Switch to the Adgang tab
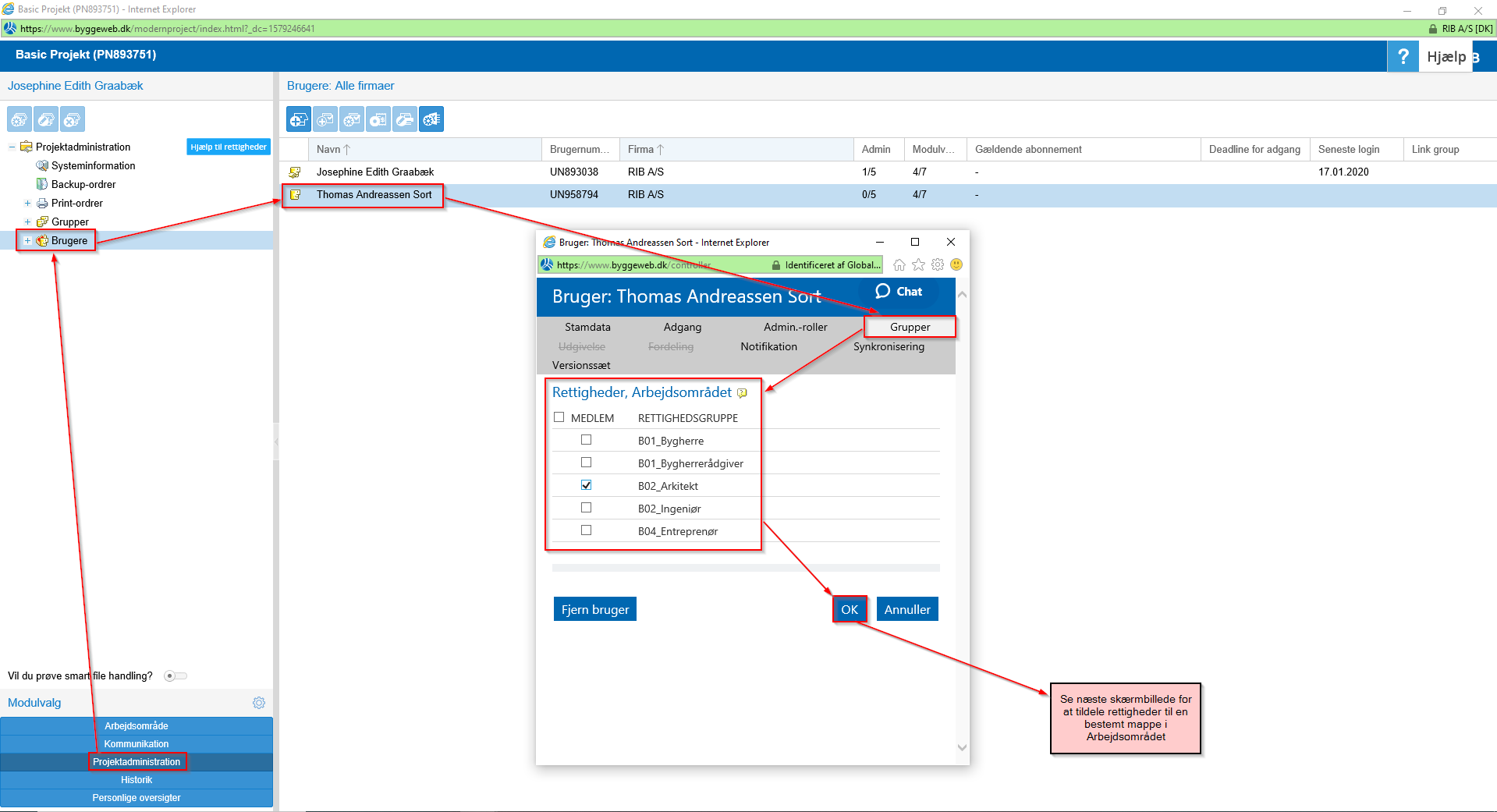 coord(682,327)
